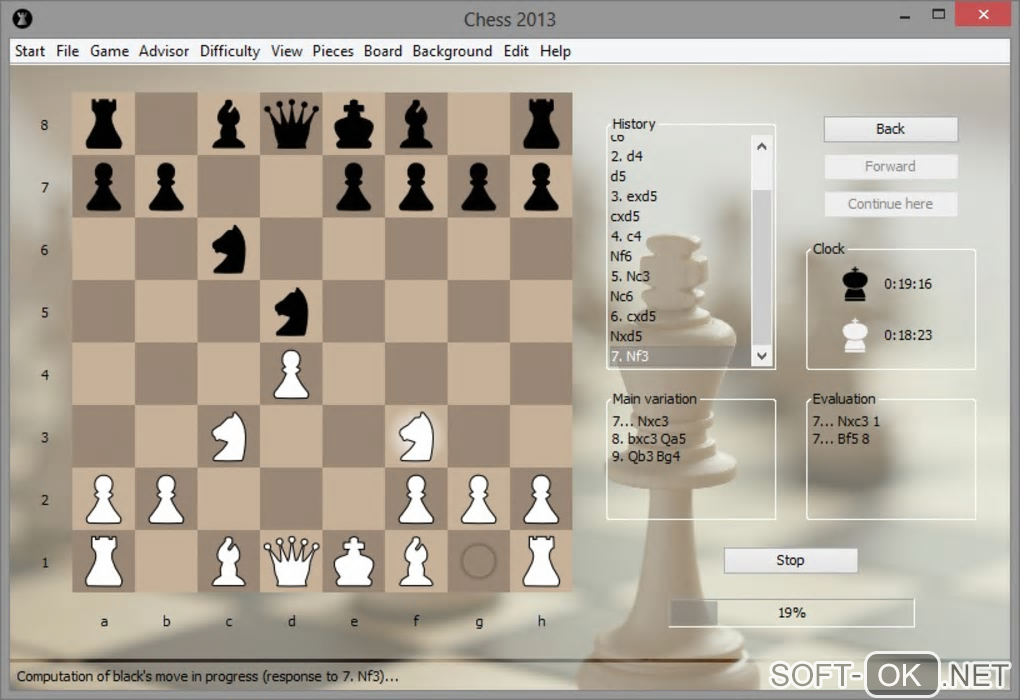Open the Advisor menu
Viewport: 1020px width, 700px height.
pos(164,51)
